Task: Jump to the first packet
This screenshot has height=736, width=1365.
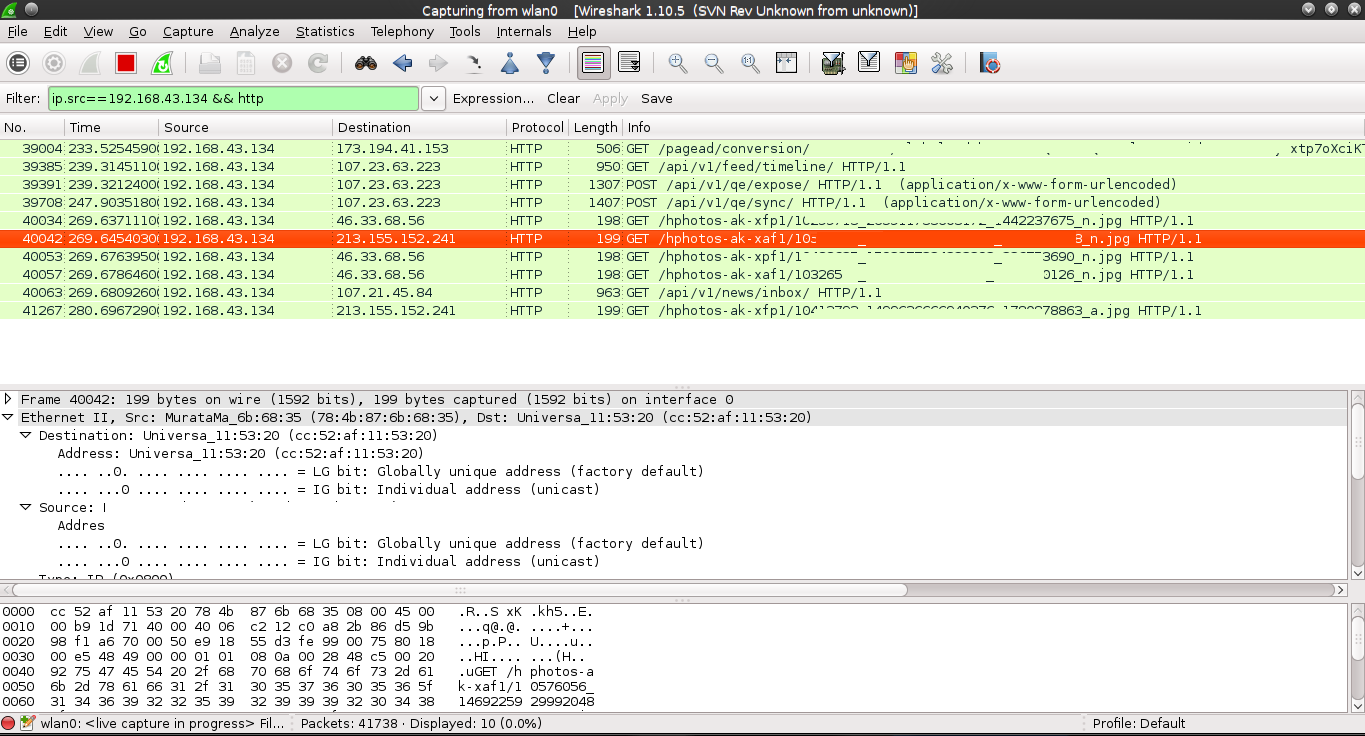Action: 510,64
